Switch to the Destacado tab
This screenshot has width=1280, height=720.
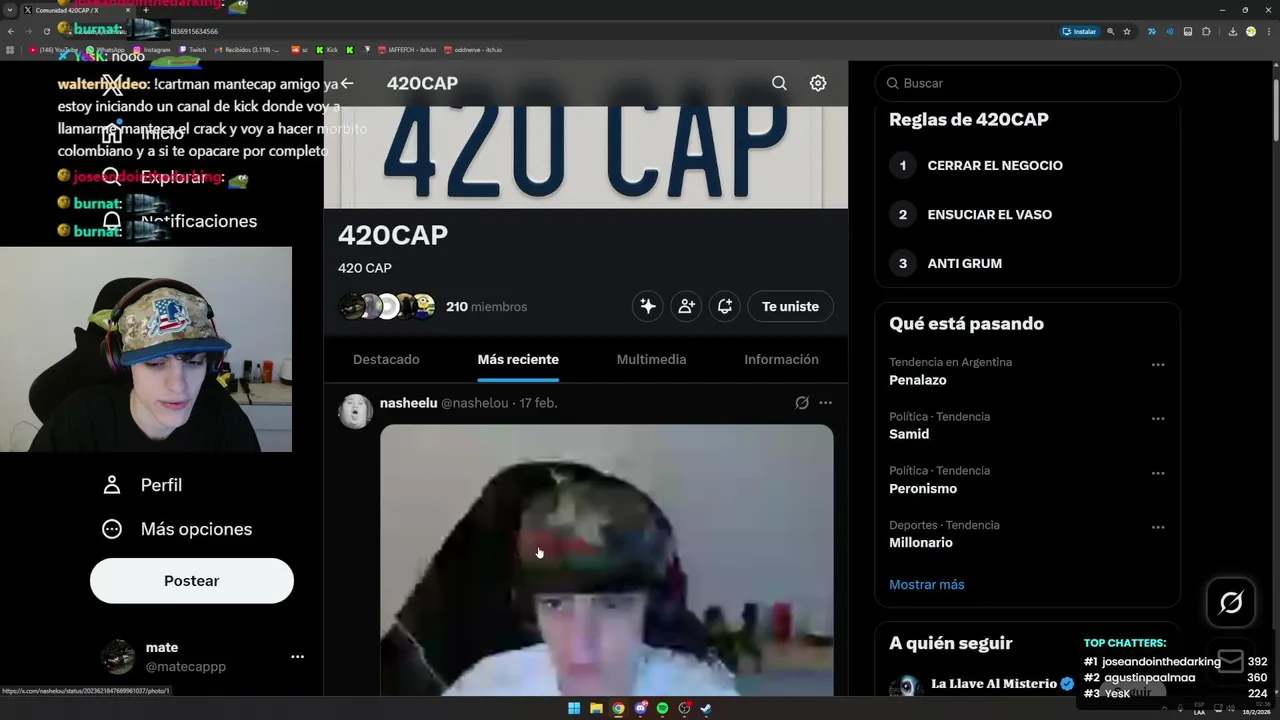point(386,360)
